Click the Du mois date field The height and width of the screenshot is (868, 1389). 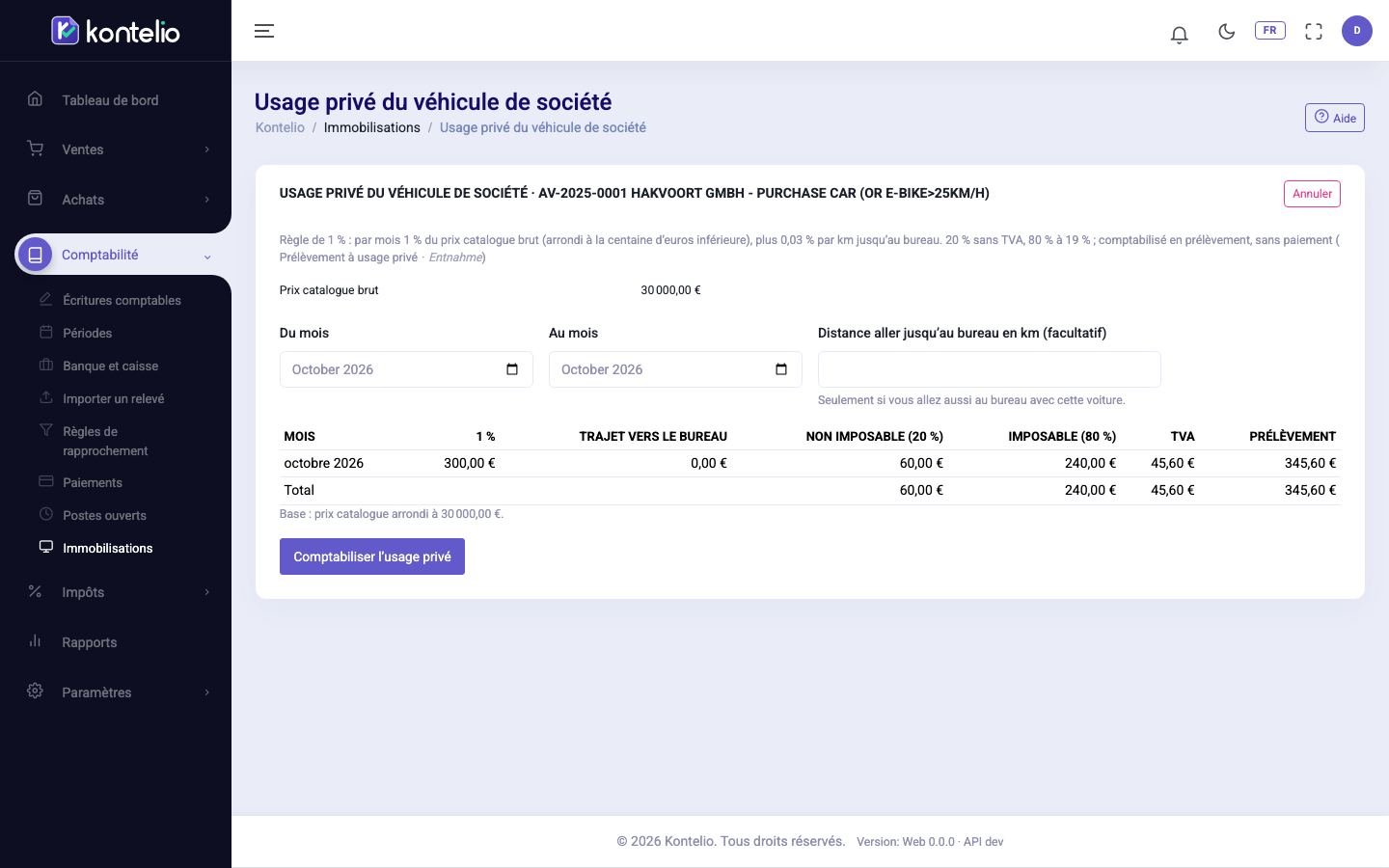coord(406,369)
